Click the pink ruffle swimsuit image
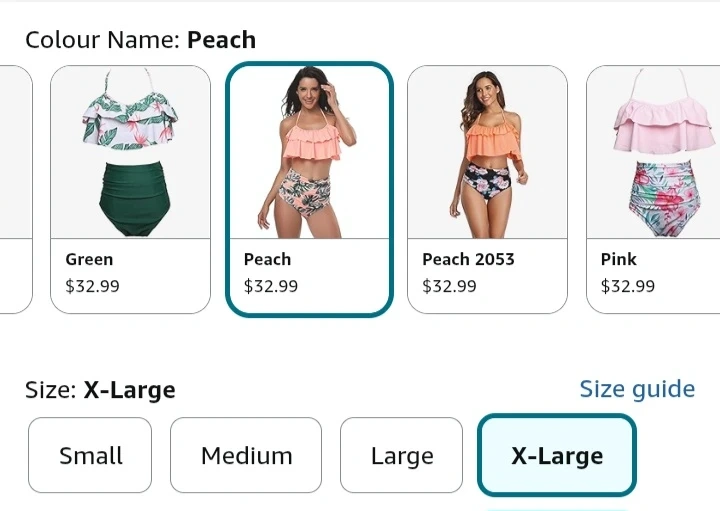720x511 pixels. pyautogui.click(x=653, y=152)
